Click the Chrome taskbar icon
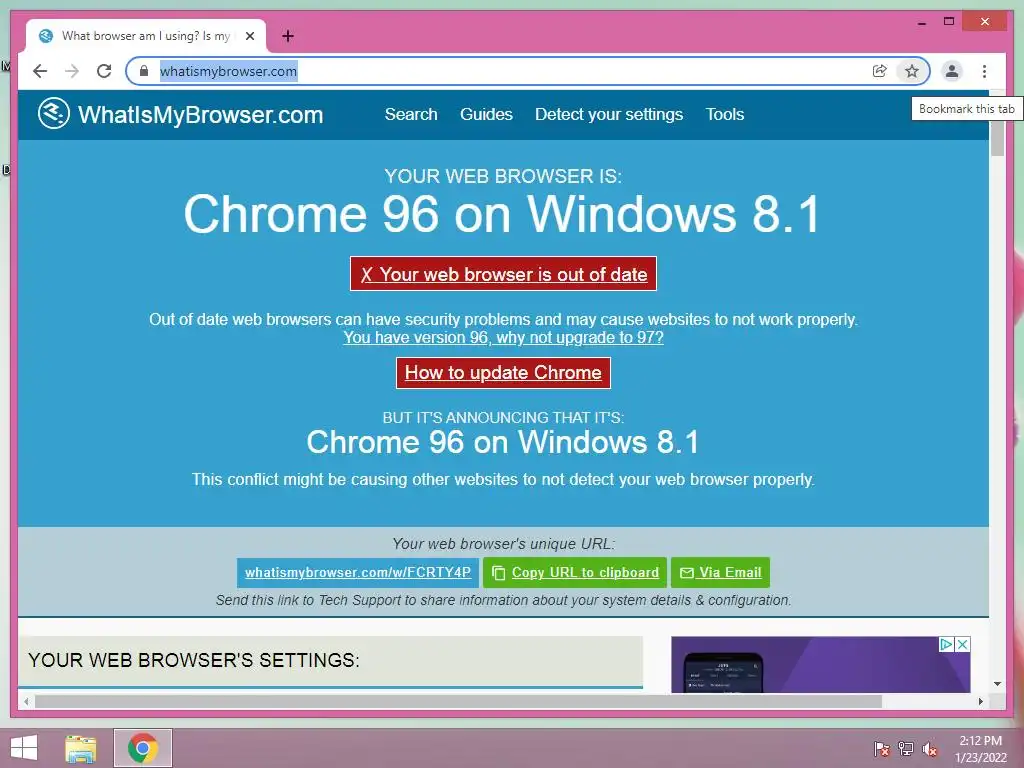 (142, 748)
